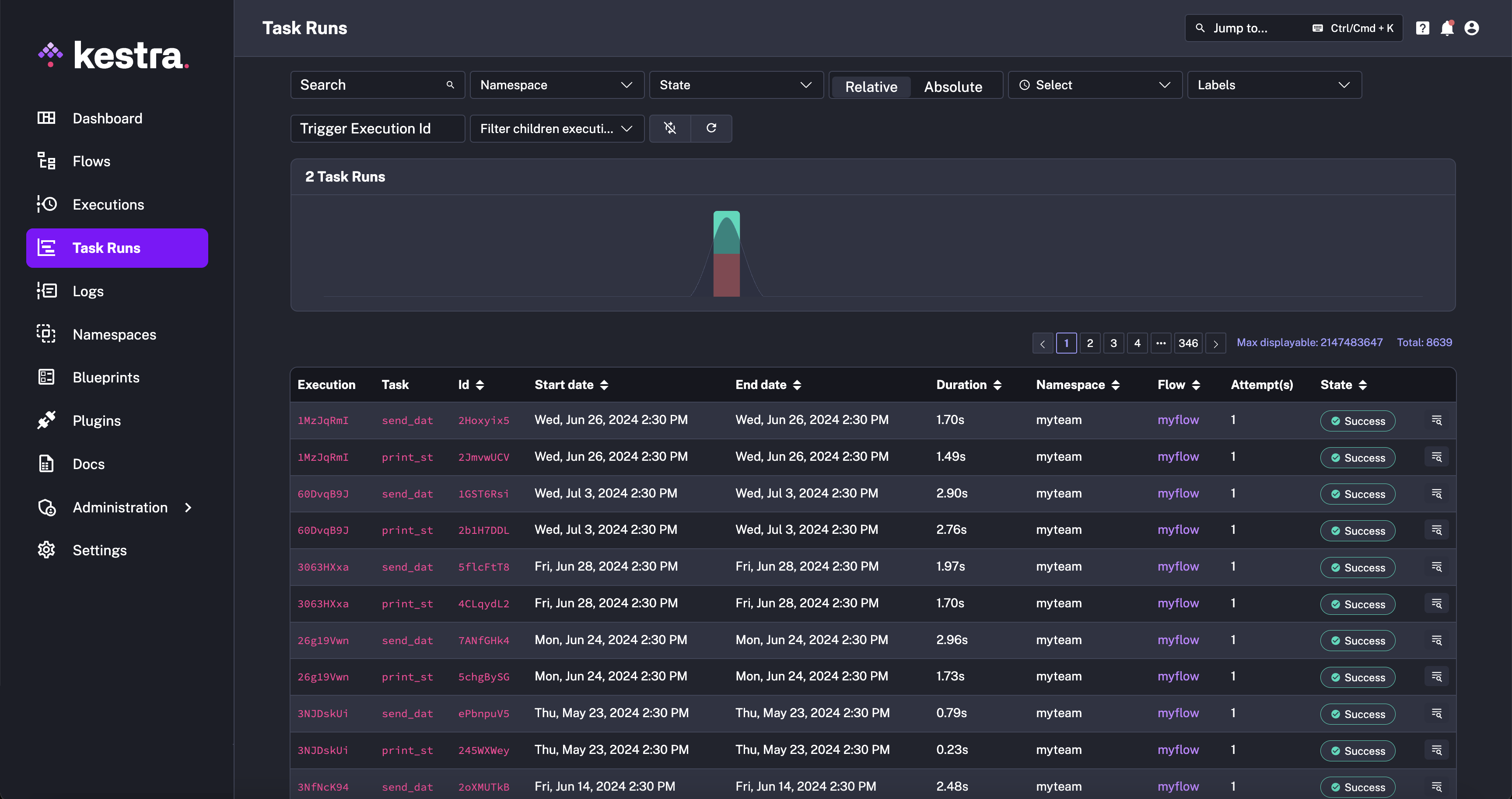Navigate to Flows from the sidebar

coord(91,161)
